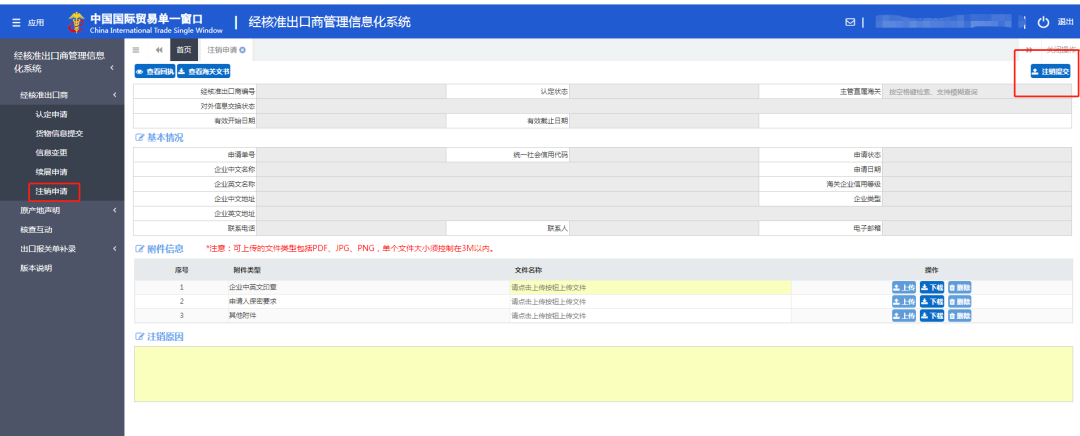Open the 应用 hamburger menu
This screenshot has width=1080, height=436.
pyautogui.click(x=28, y=22)
